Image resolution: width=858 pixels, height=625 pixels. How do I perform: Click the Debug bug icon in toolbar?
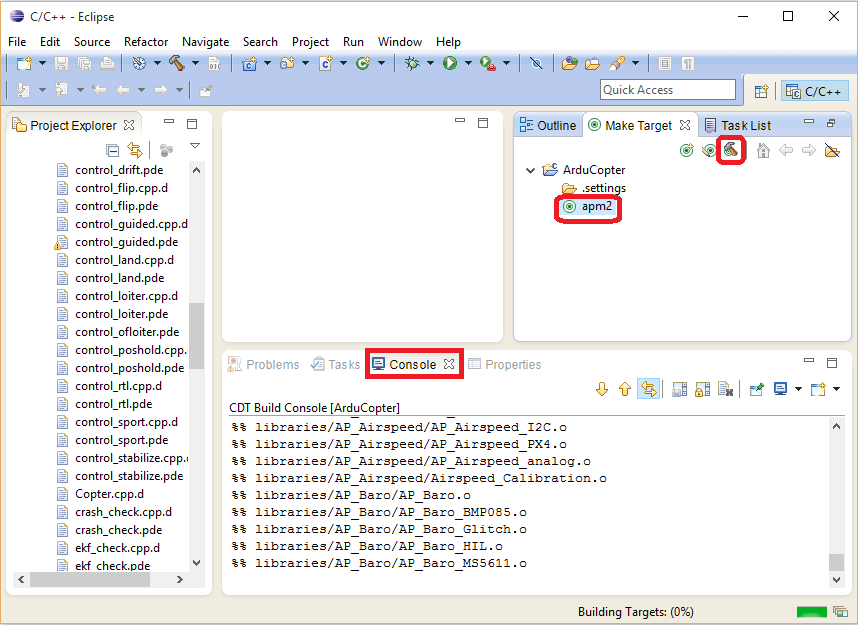pyautogui.click(x=412, y=63)
